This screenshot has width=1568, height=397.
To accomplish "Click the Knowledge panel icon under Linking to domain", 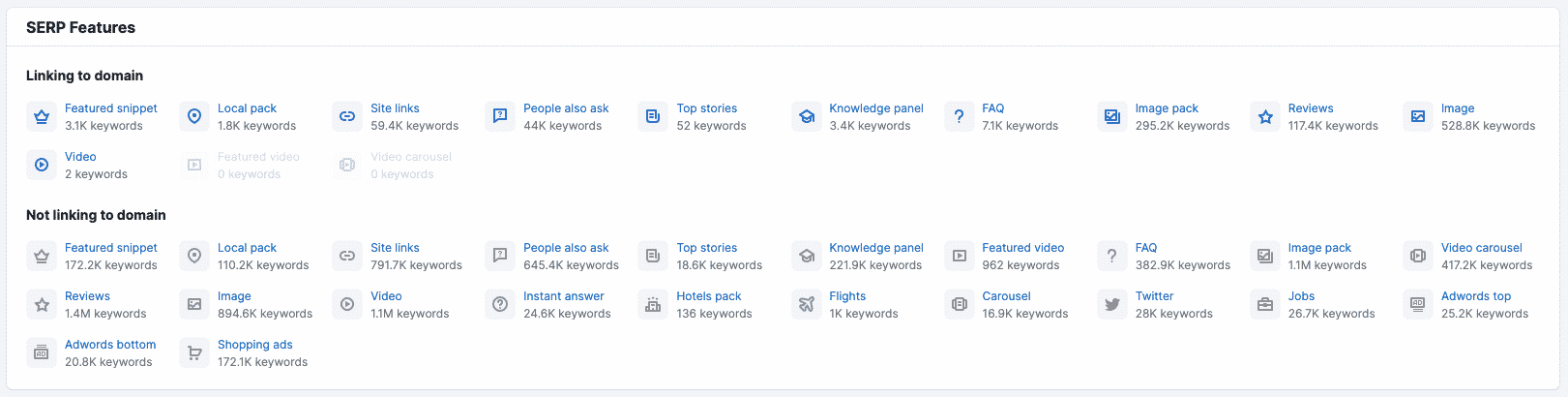I will click(807, 117).
